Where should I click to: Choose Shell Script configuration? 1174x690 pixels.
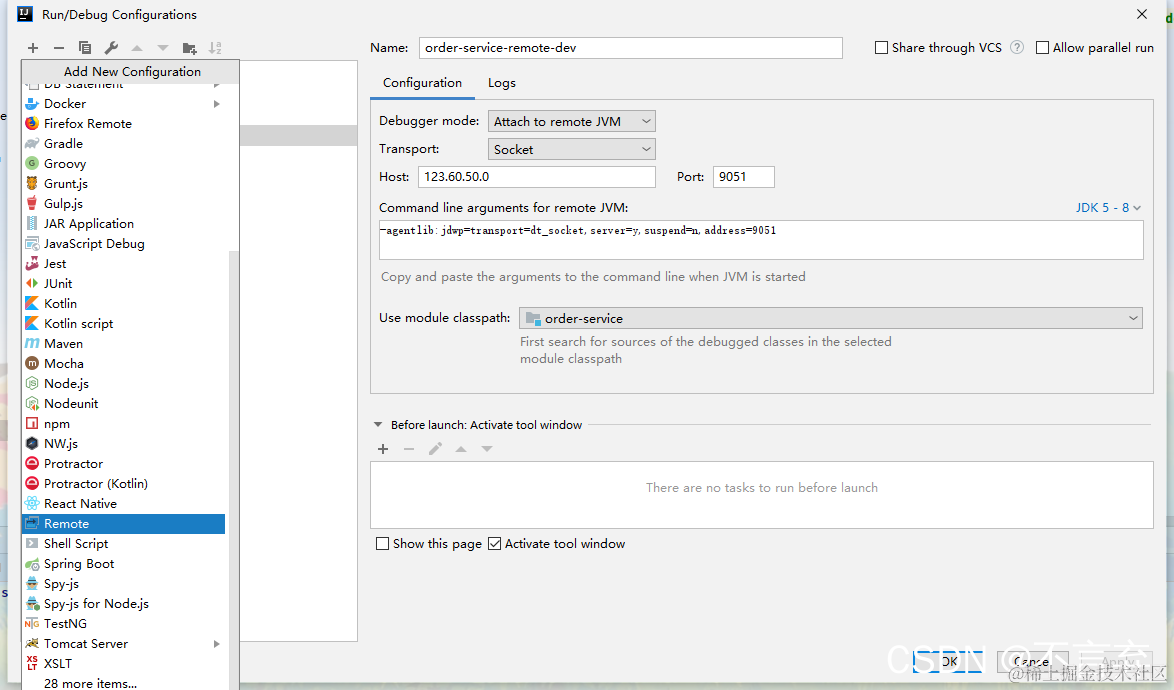124,544
